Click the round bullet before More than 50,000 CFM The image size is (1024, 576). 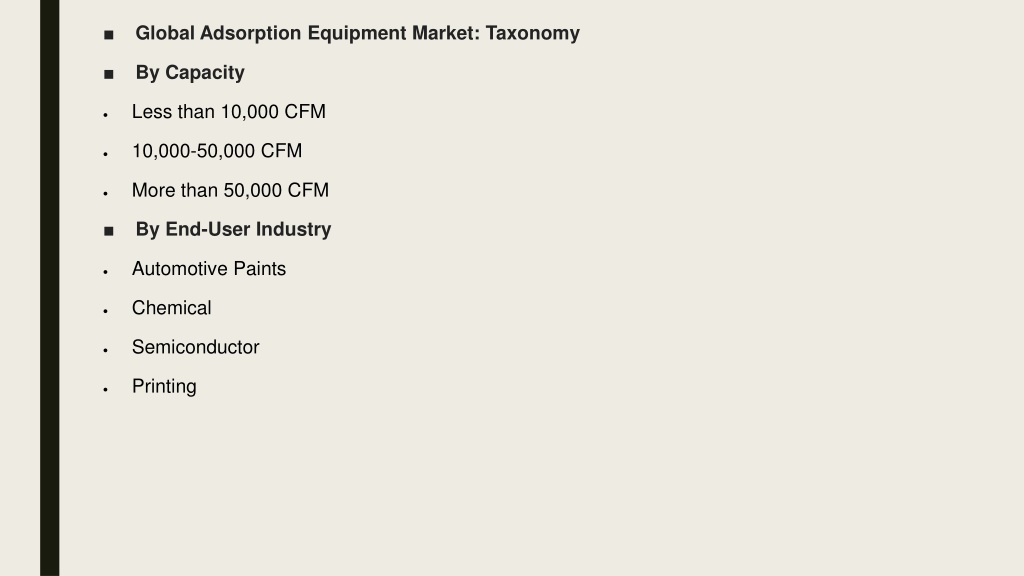coord(105,193)
